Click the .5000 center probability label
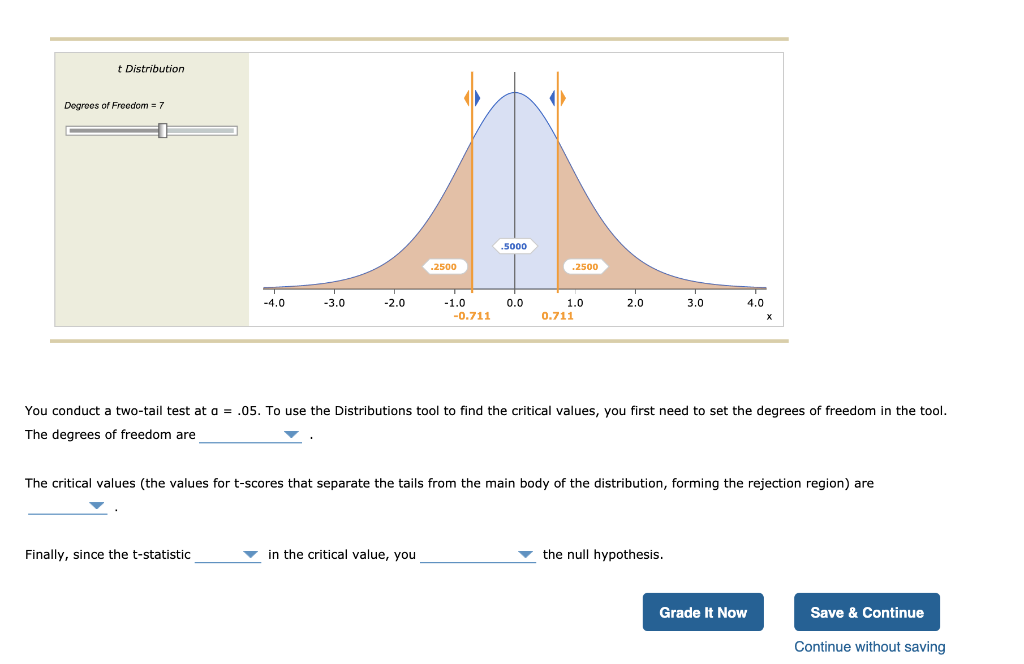This screenshot has height=664, width=1024. tap(514, 246)
